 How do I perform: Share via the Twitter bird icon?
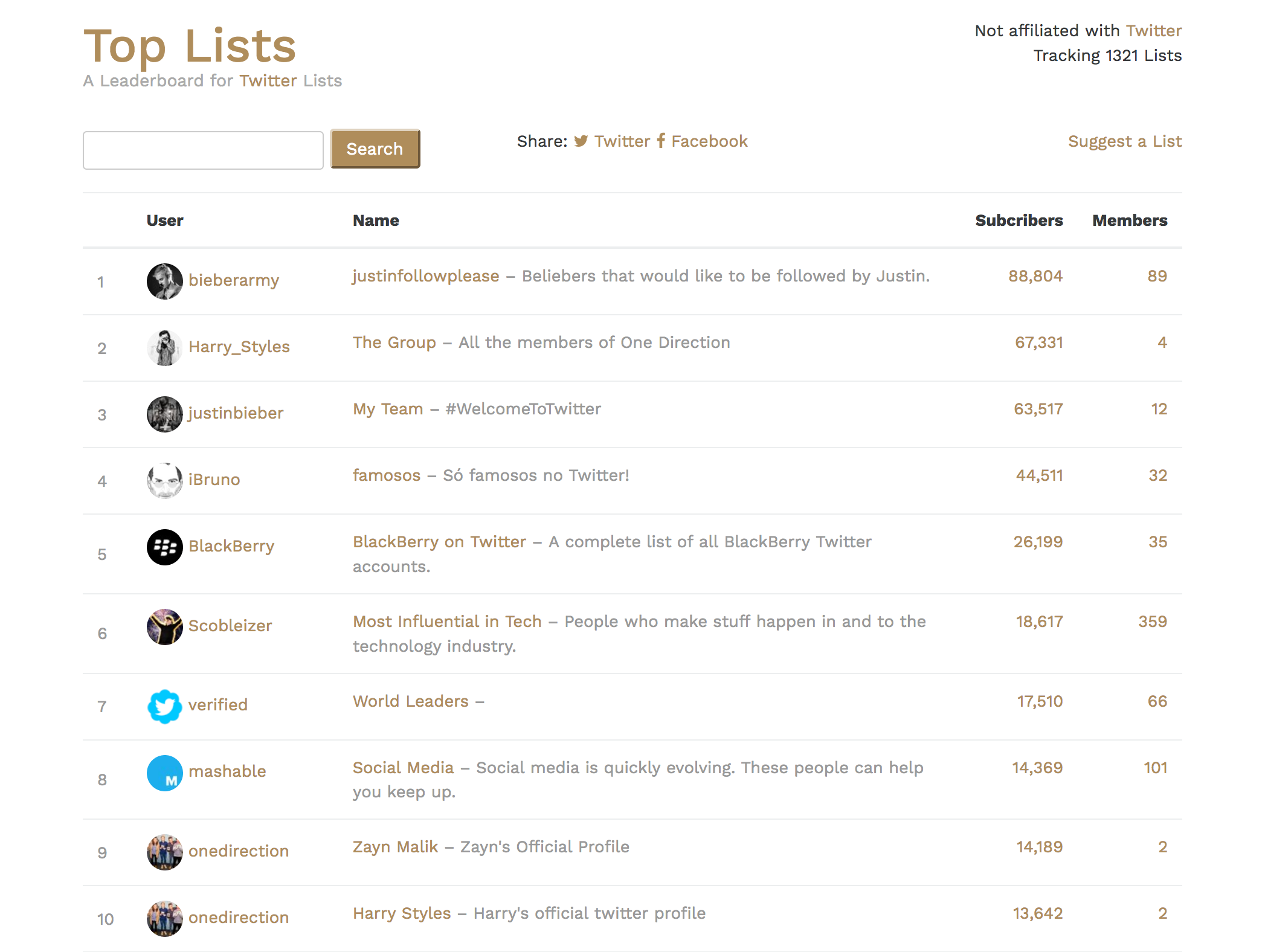581,141
